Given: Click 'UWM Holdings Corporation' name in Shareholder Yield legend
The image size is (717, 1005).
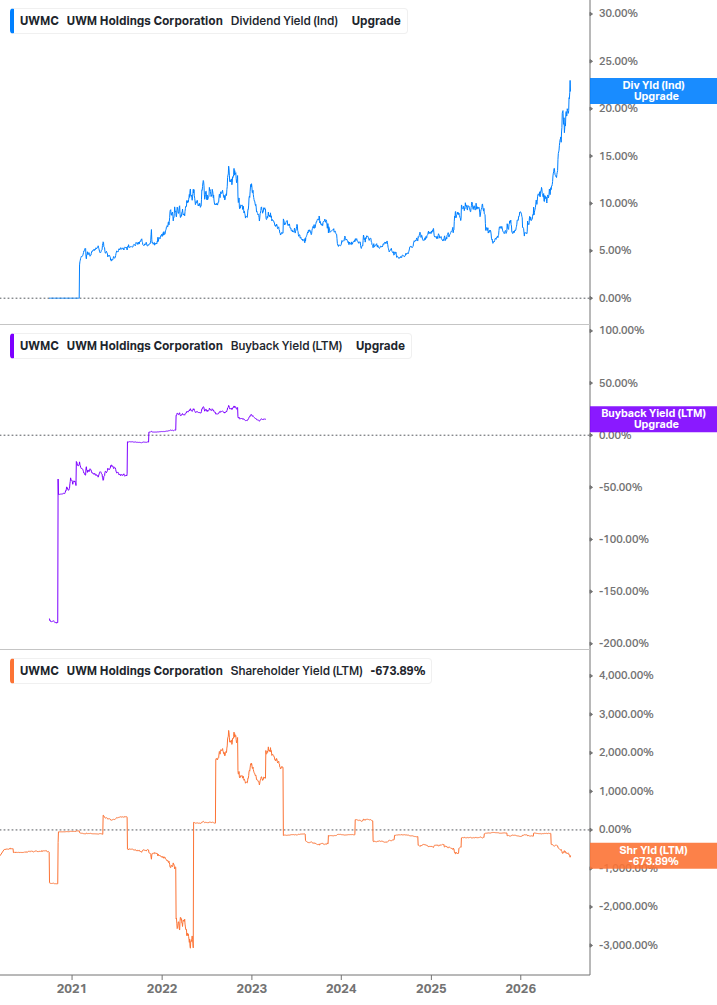Looking at the screenshot, I should [145, 670].
